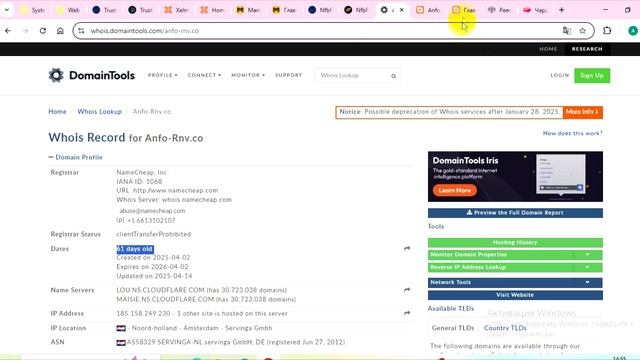
Task: Open the SUPPORT menu item
Action: [289, 75]
